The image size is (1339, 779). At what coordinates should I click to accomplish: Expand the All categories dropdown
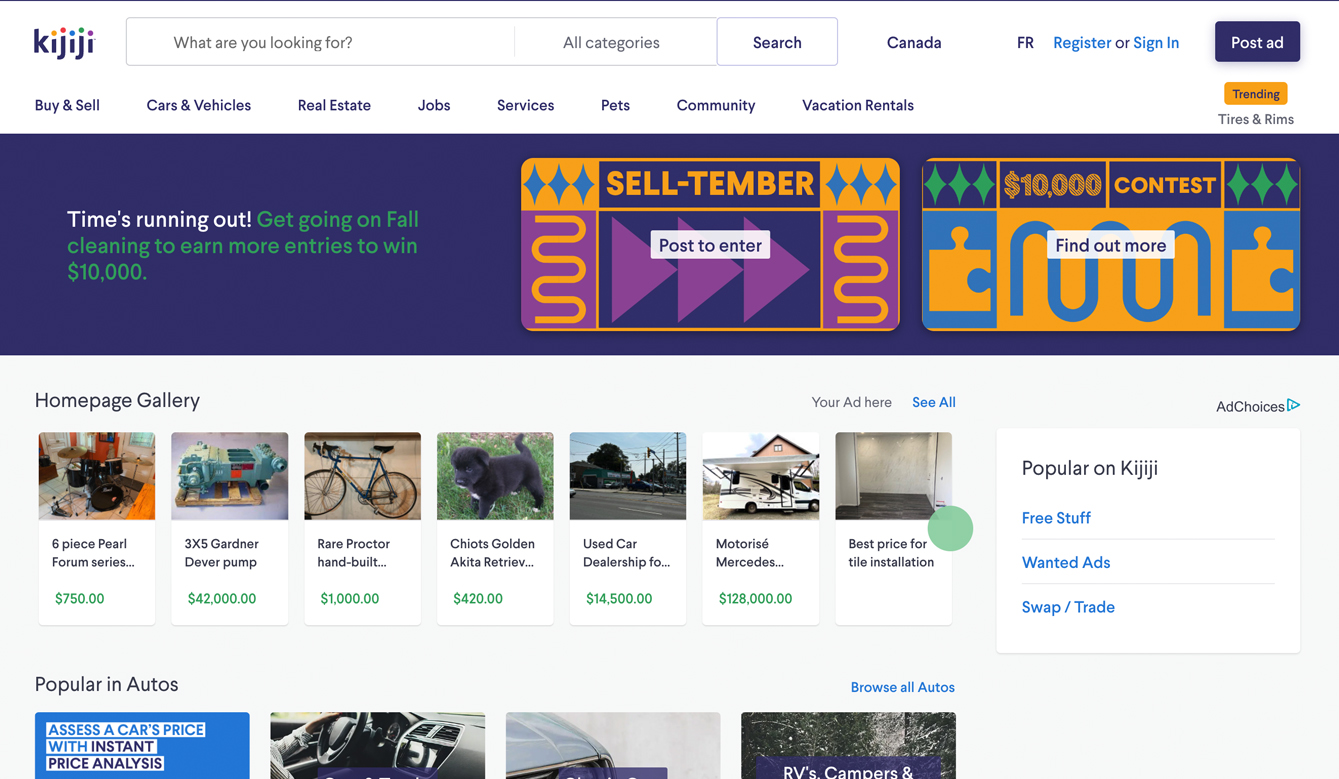[611, 42]
